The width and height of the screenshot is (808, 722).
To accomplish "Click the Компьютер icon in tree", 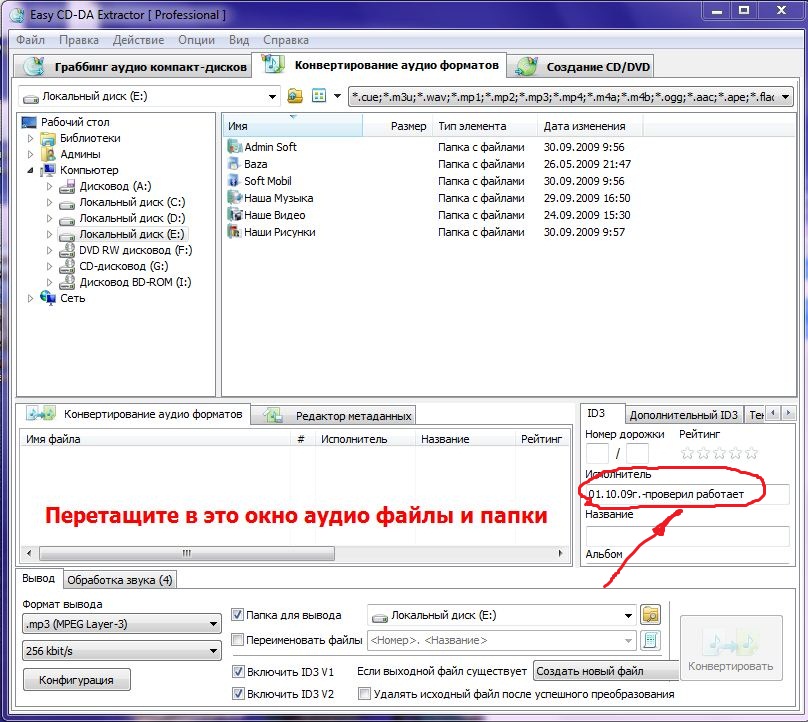I will 48,170.
